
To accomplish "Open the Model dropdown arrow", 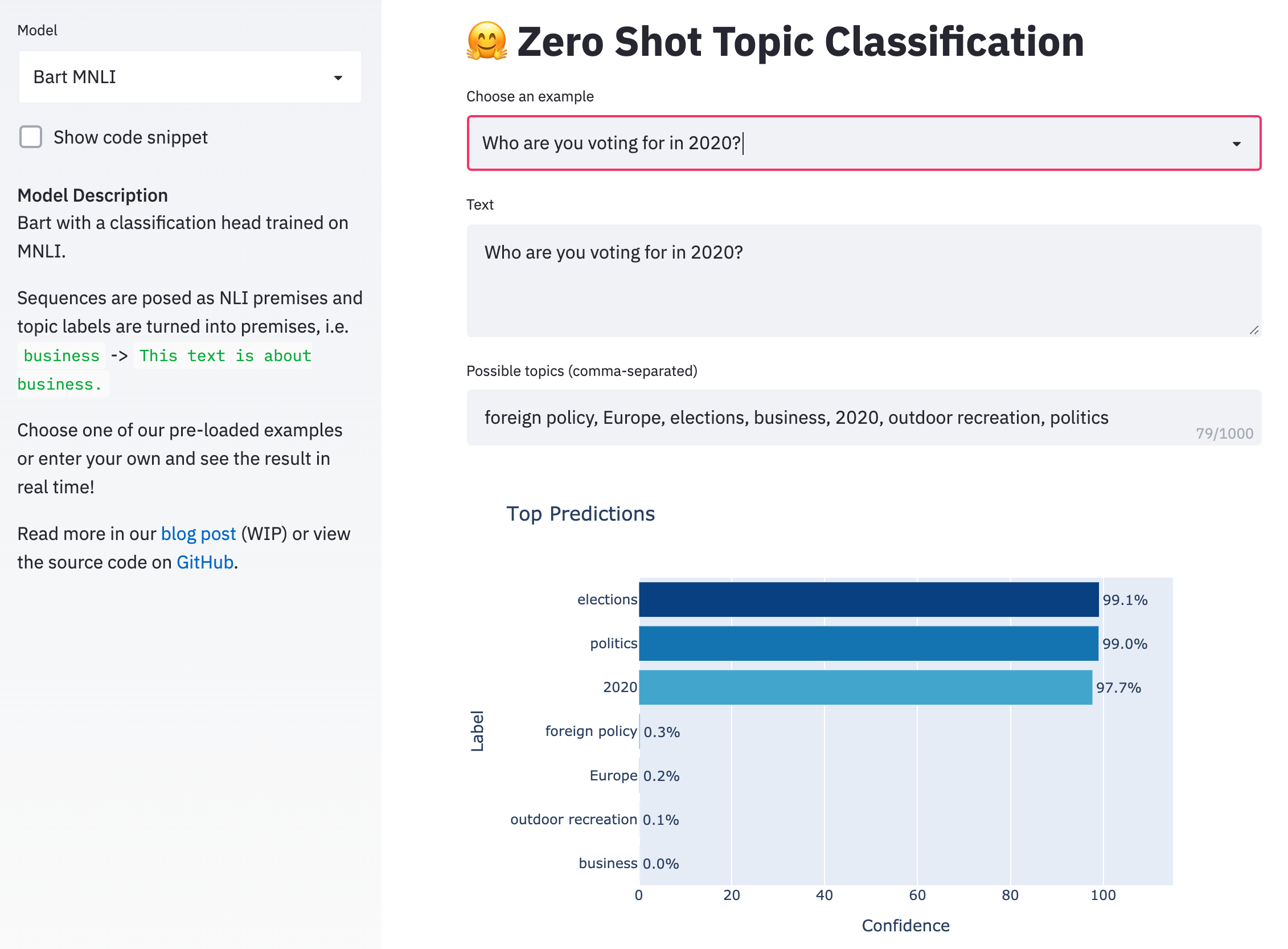I will pos(338,77).
